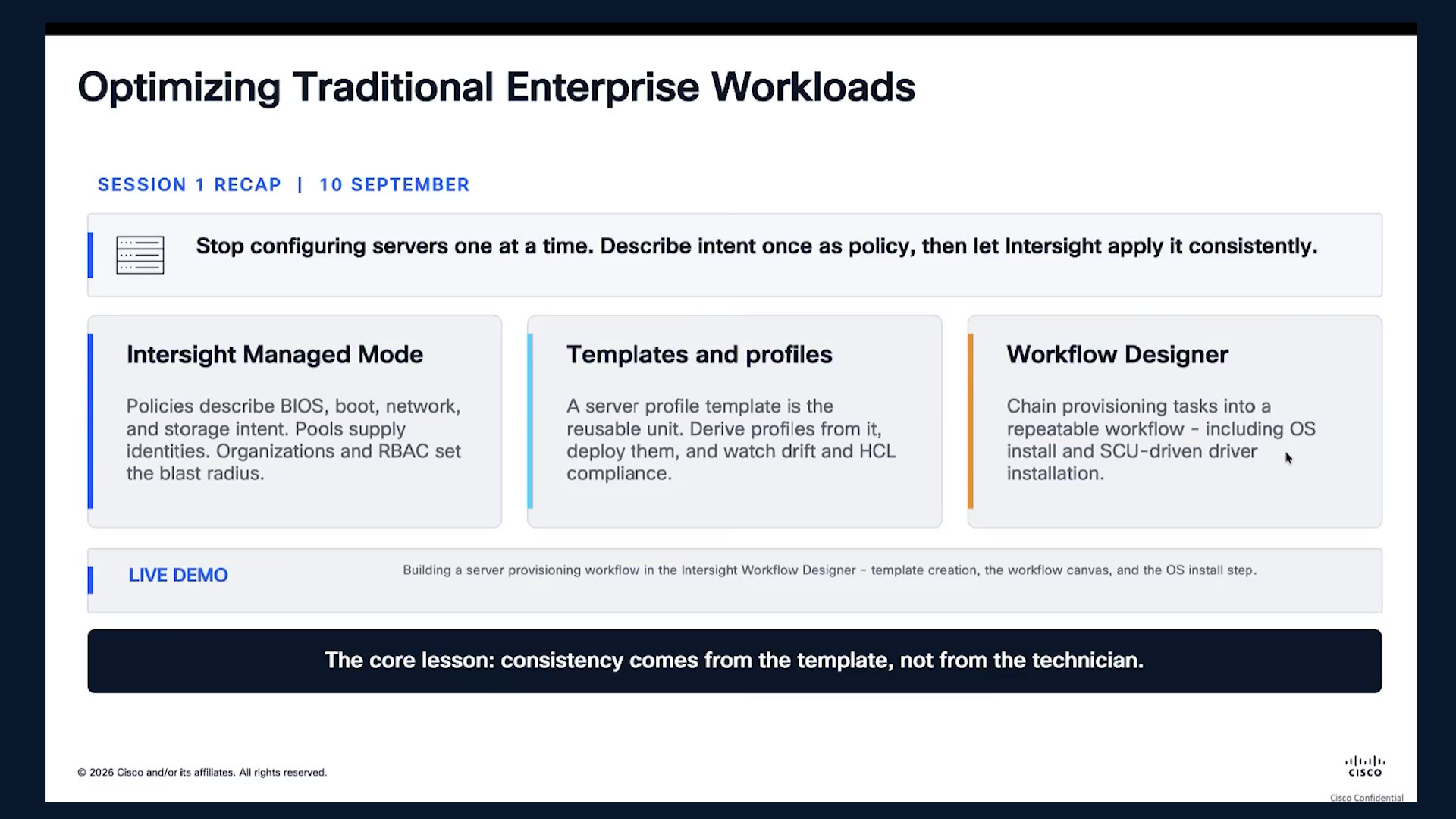Click the 'The core lesson' dark banner
Screen dimensions: 1456x819
pos(734,661)
